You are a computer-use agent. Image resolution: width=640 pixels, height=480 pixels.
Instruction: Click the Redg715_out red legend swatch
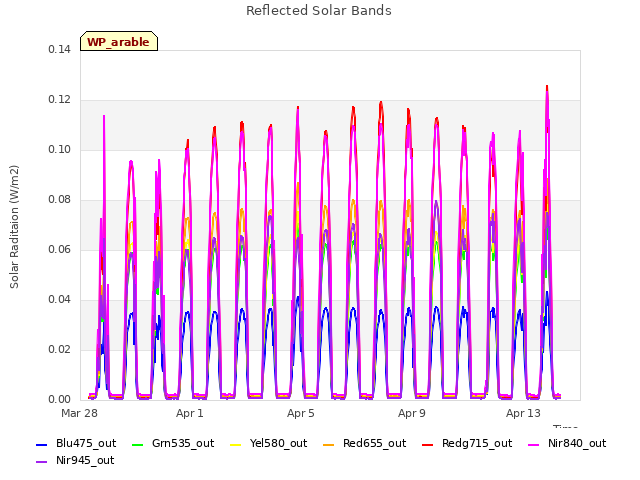[427, 444]
